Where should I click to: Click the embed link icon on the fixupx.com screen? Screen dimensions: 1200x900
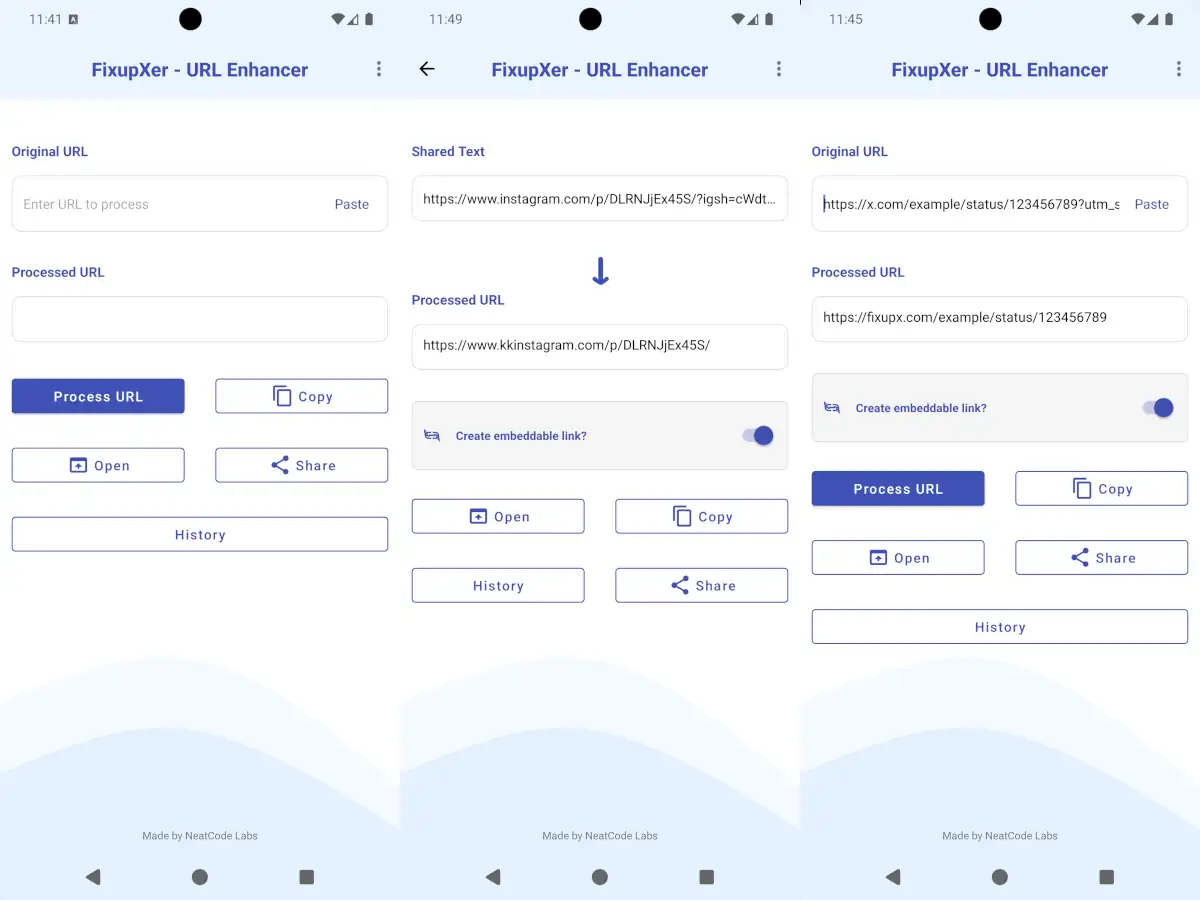832,408
